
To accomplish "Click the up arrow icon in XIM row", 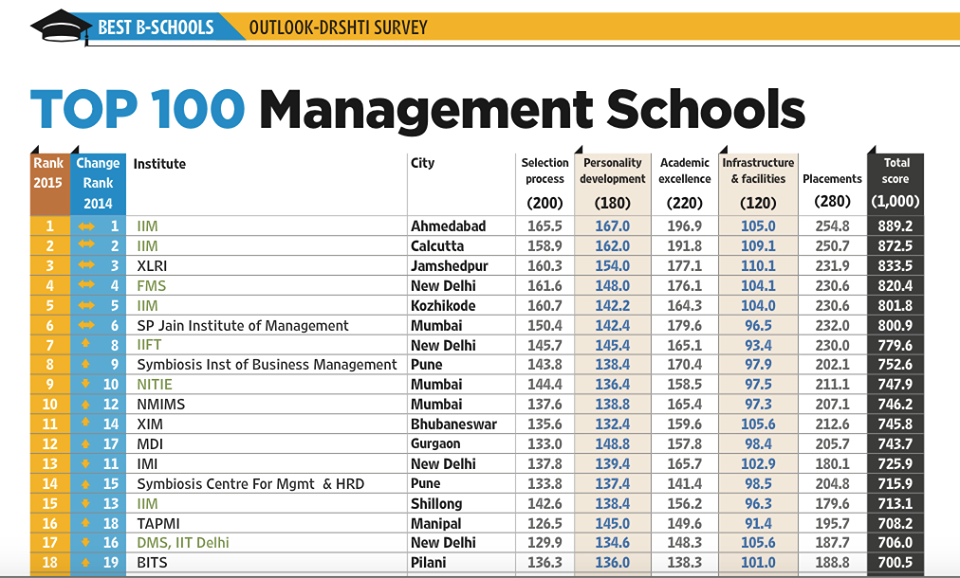I will (86, 422).
